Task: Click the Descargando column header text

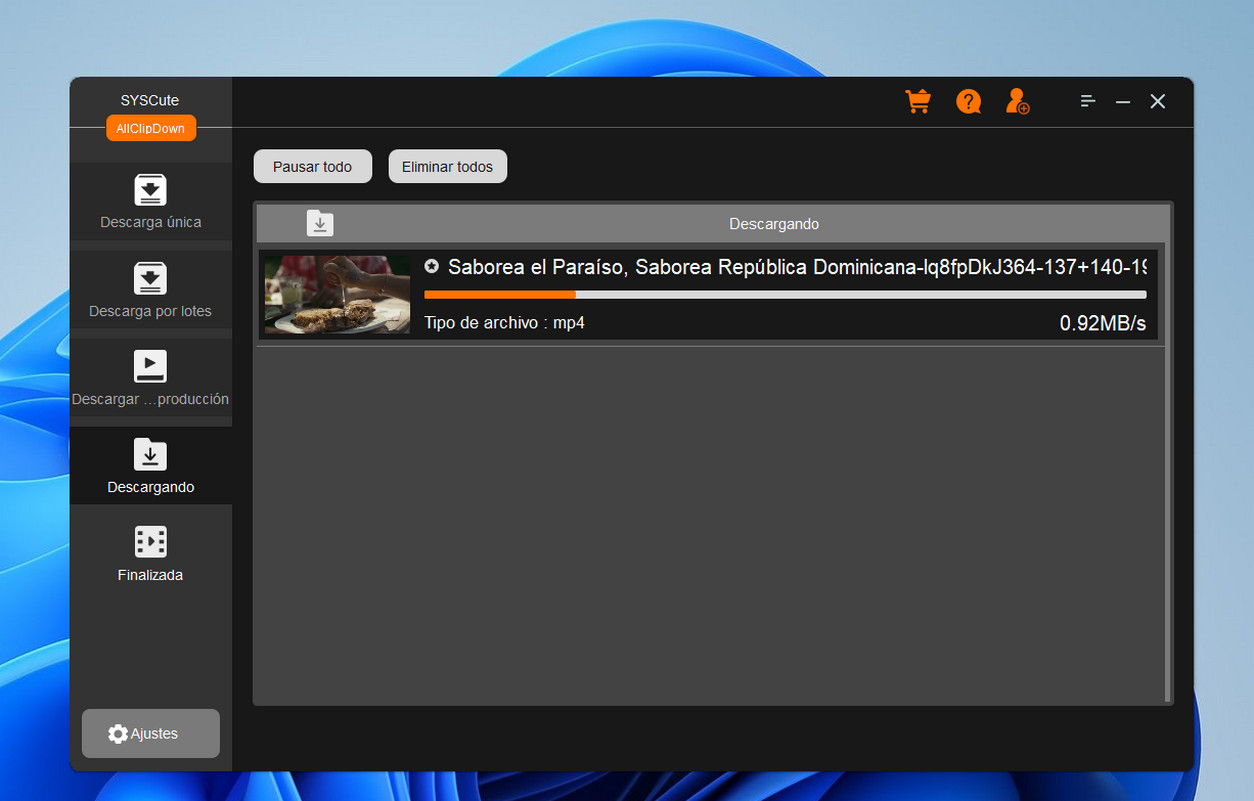Action: 773,224
